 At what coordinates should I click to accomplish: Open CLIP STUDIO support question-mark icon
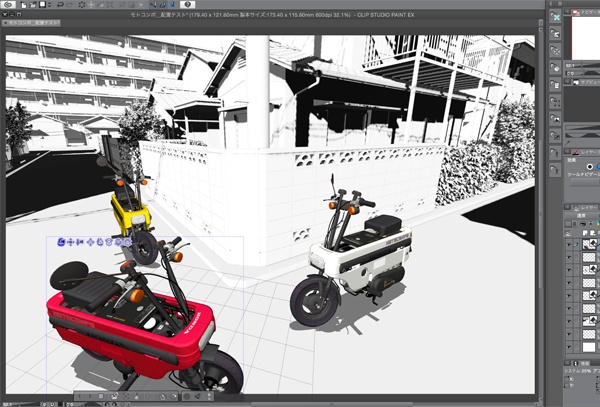pos(188,5)
